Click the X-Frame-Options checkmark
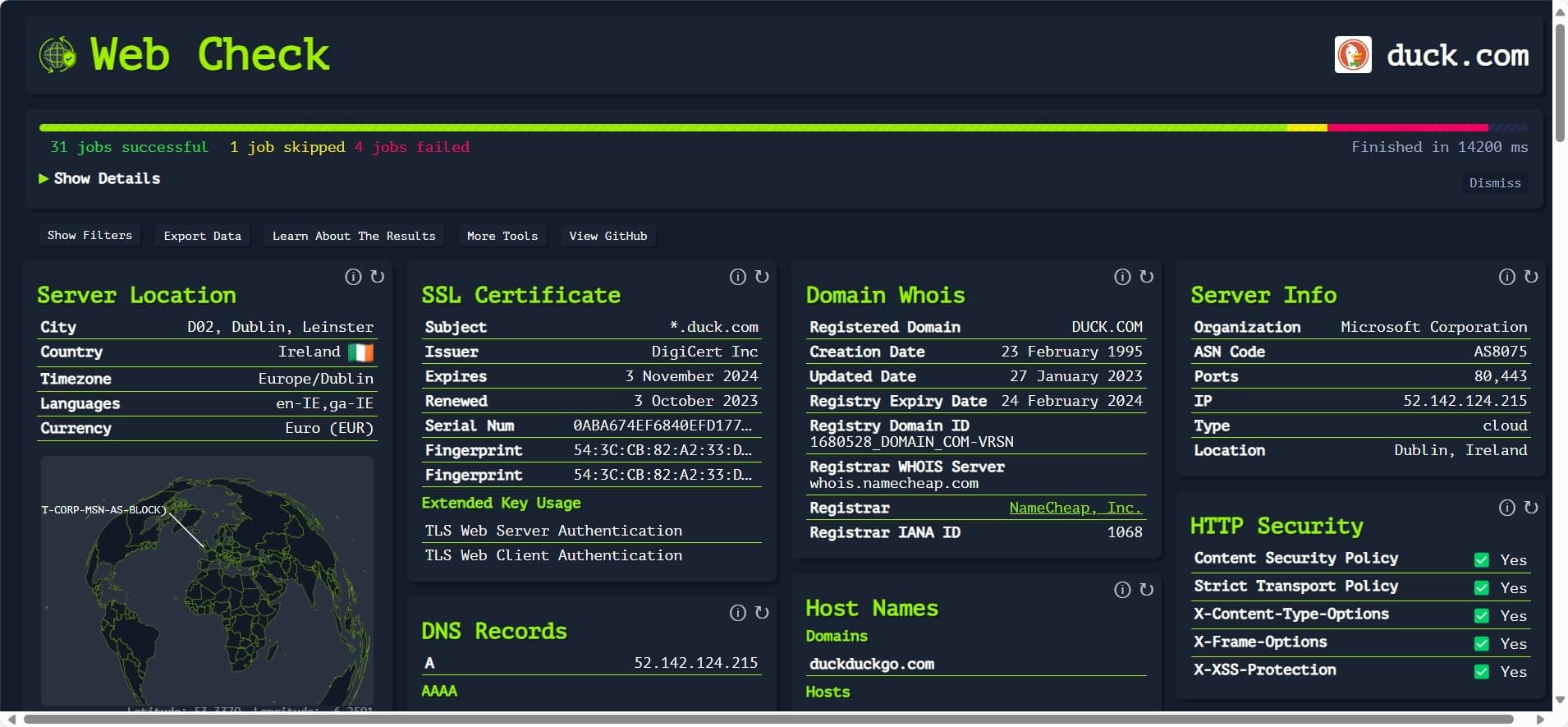The image size is (1568, 727). tap(1482, 644)
